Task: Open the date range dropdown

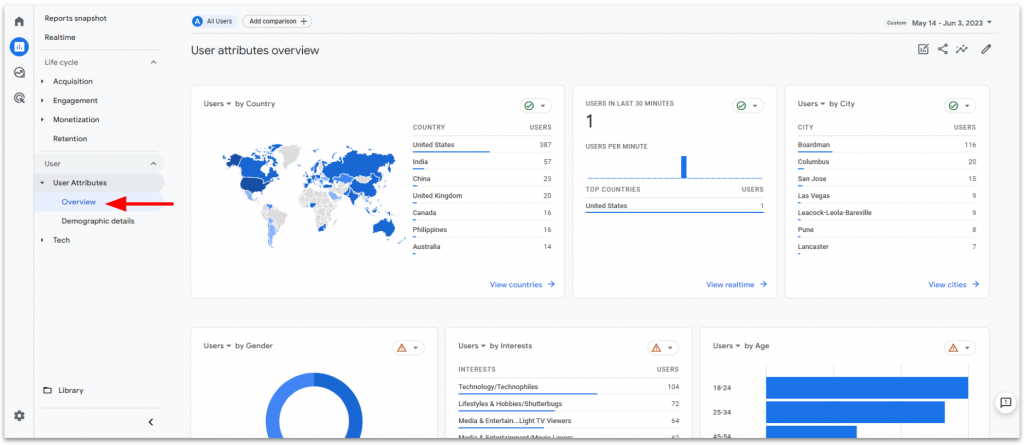Action: pyautogui.click(x=938, y=22)
